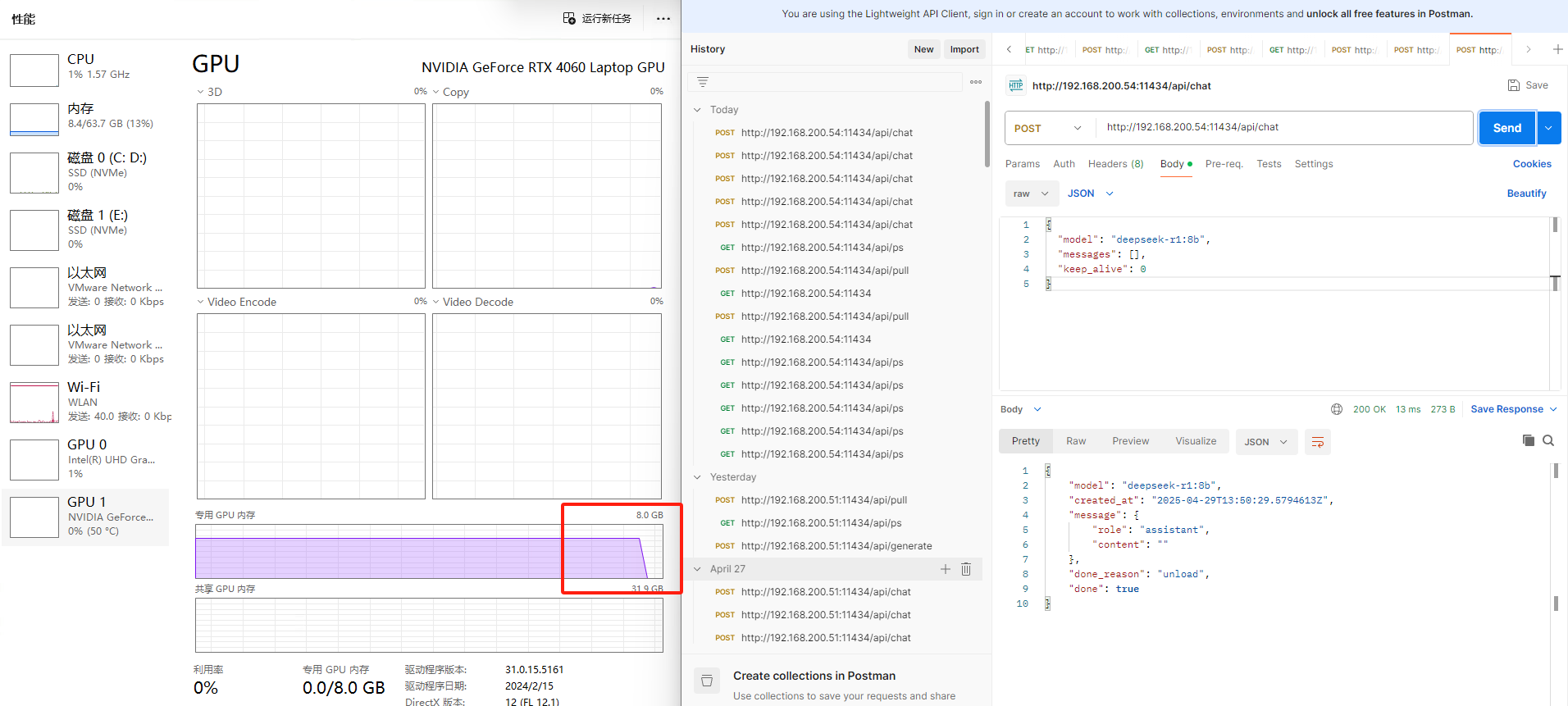This screenshot has height=706, width=1568.
Task: Select the CPU performance thumbnail
Action: click(34, 71)
